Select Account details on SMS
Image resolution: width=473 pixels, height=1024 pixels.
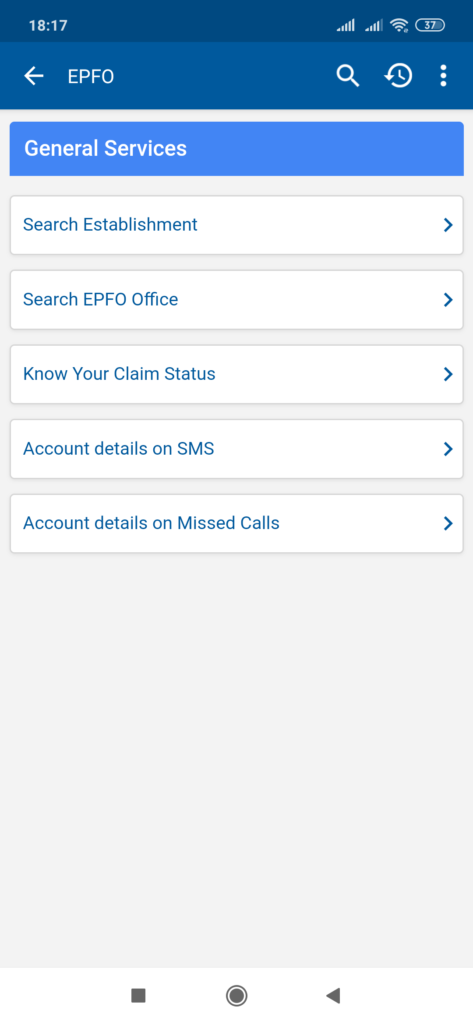[x=236, y=449]
